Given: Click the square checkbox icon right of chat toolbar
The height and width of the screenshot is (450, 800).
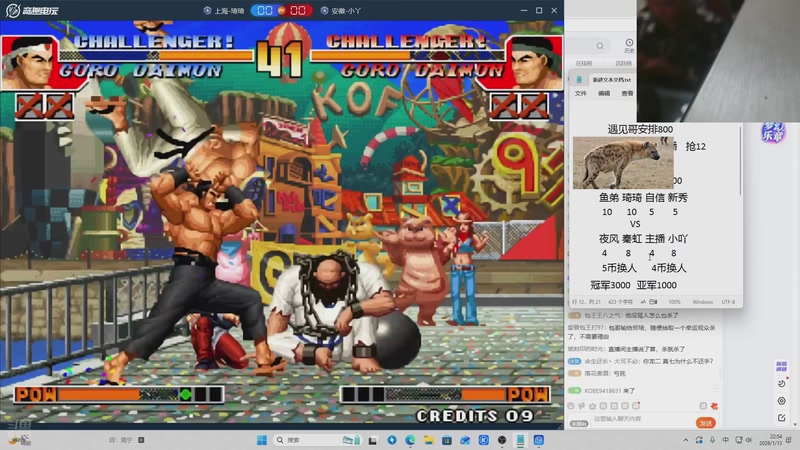Looking at the screenshot, I should tap(703, 406).
